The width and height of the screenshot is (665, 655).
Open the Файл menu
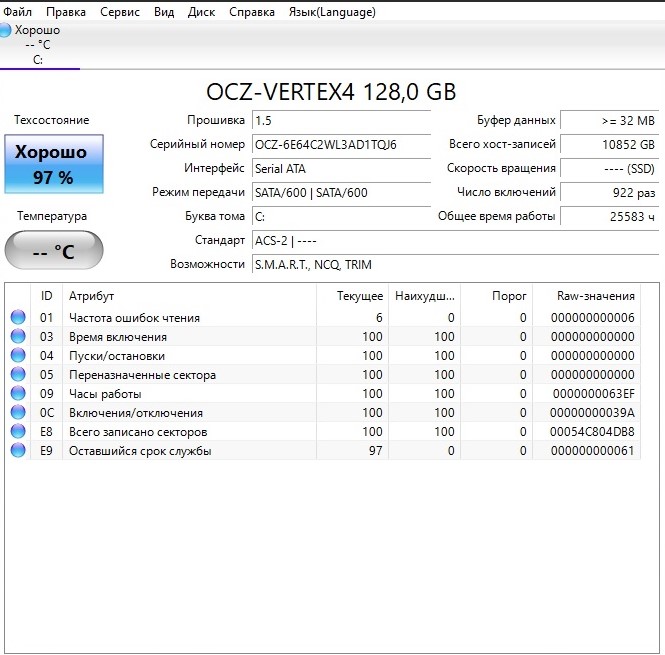pos(17,12)
